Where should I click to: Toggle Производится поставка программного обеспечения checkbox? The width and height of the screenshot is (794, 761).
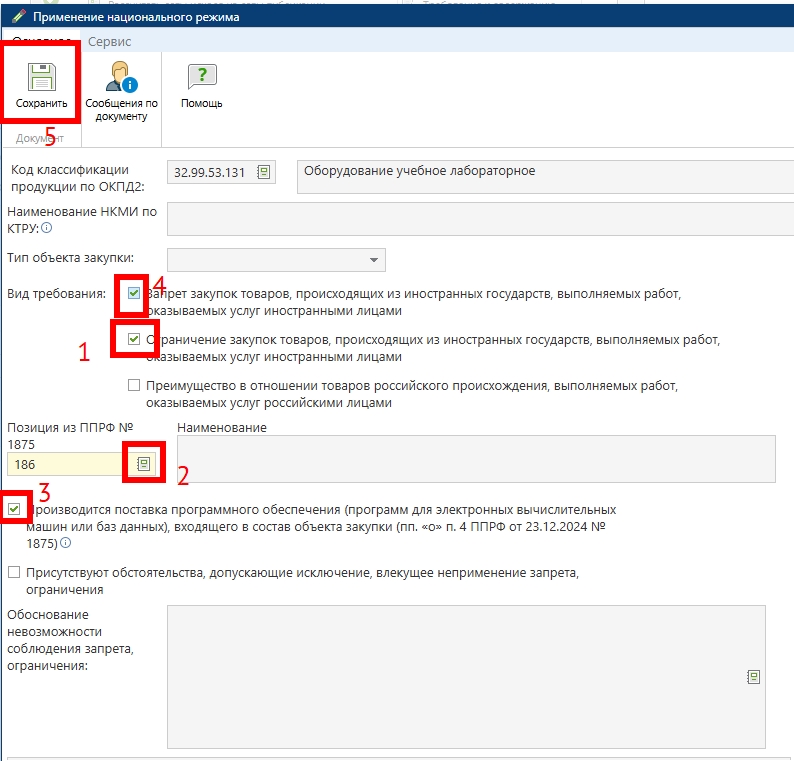[x=13, y=510]
